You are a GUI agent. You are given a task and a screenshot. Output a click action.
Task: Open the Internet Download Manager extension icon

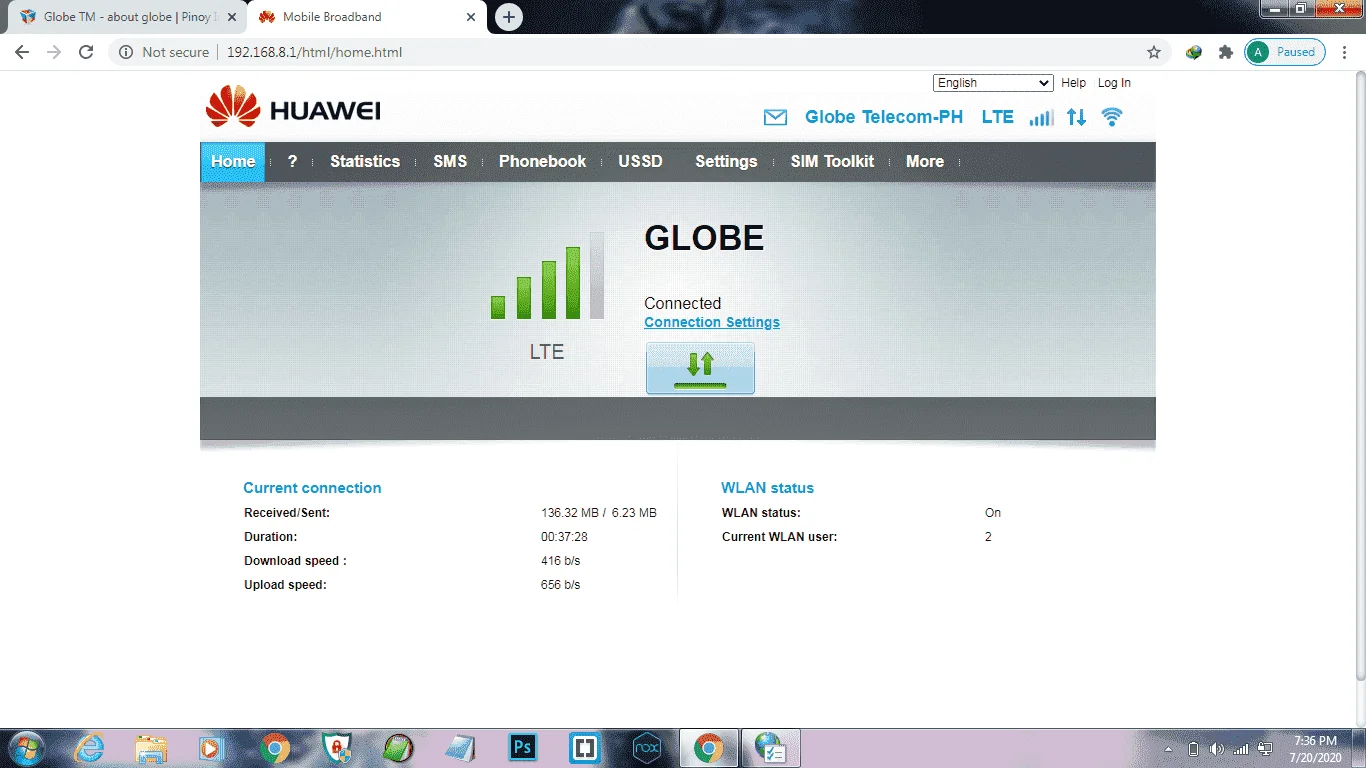(x=1194, y=52)
